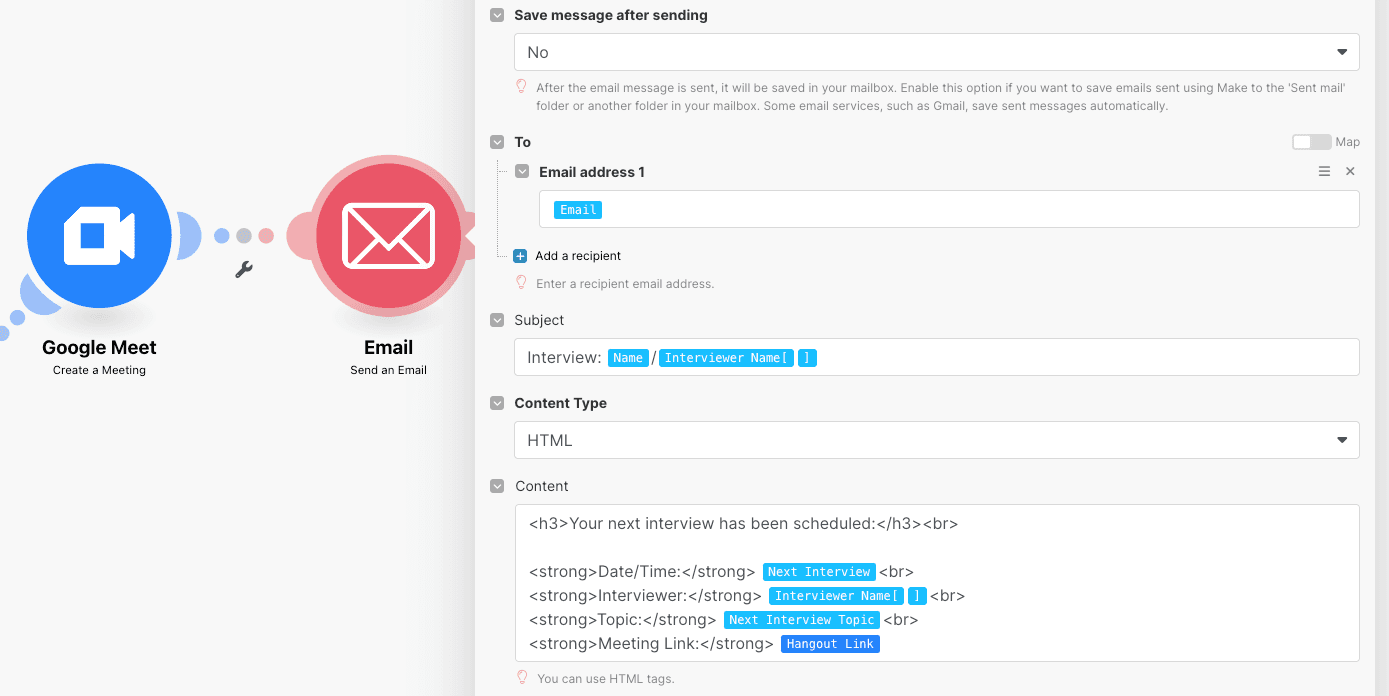Click the plus icon next to Add a recipient

(519, 255)
